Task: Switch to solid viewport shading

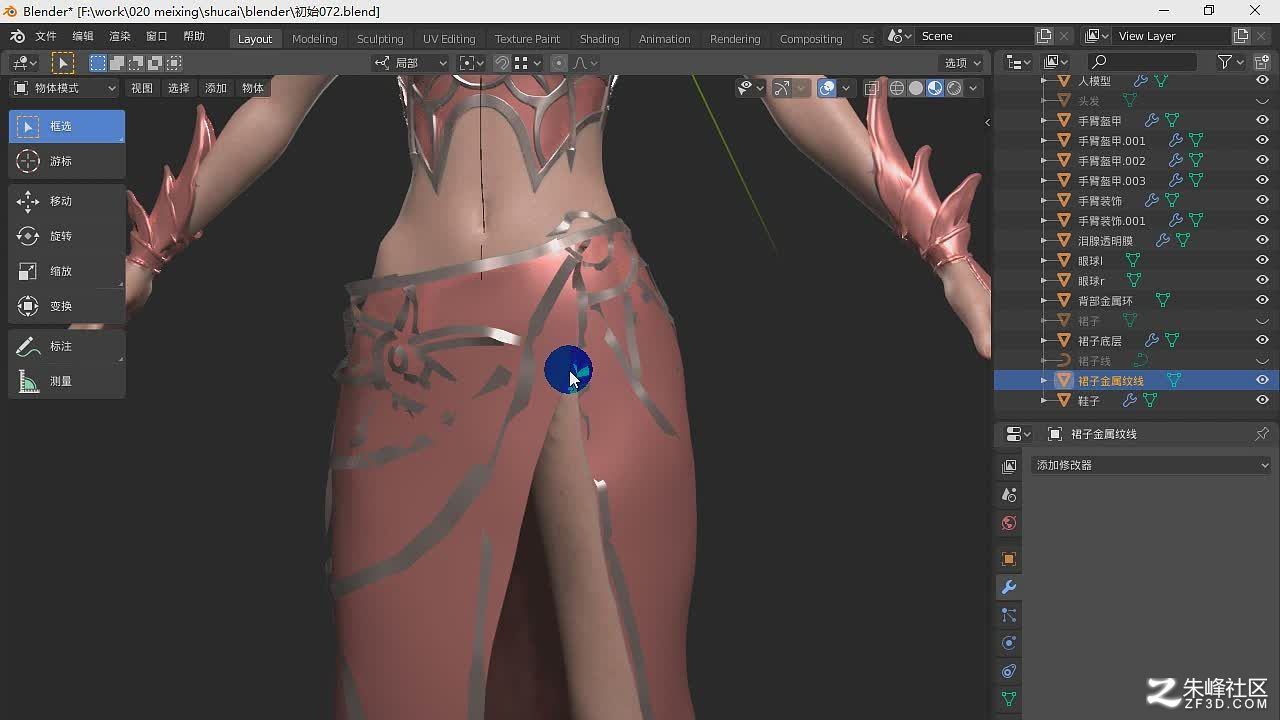Action: [x=916, y=88]
